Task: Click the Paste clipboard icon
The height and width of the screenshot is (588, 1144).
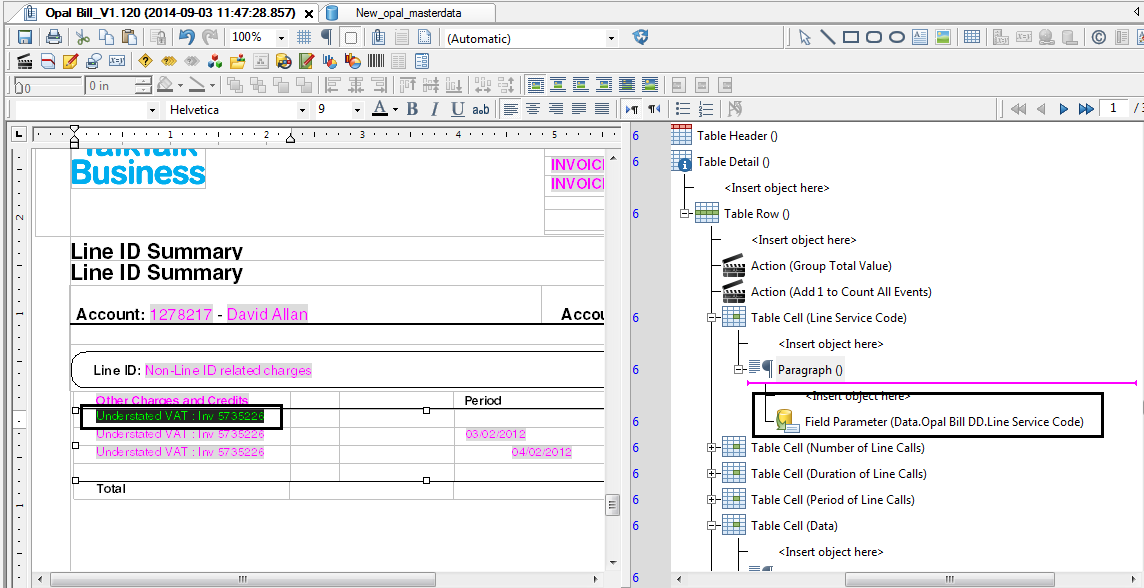Action: (x=130, y=36)
